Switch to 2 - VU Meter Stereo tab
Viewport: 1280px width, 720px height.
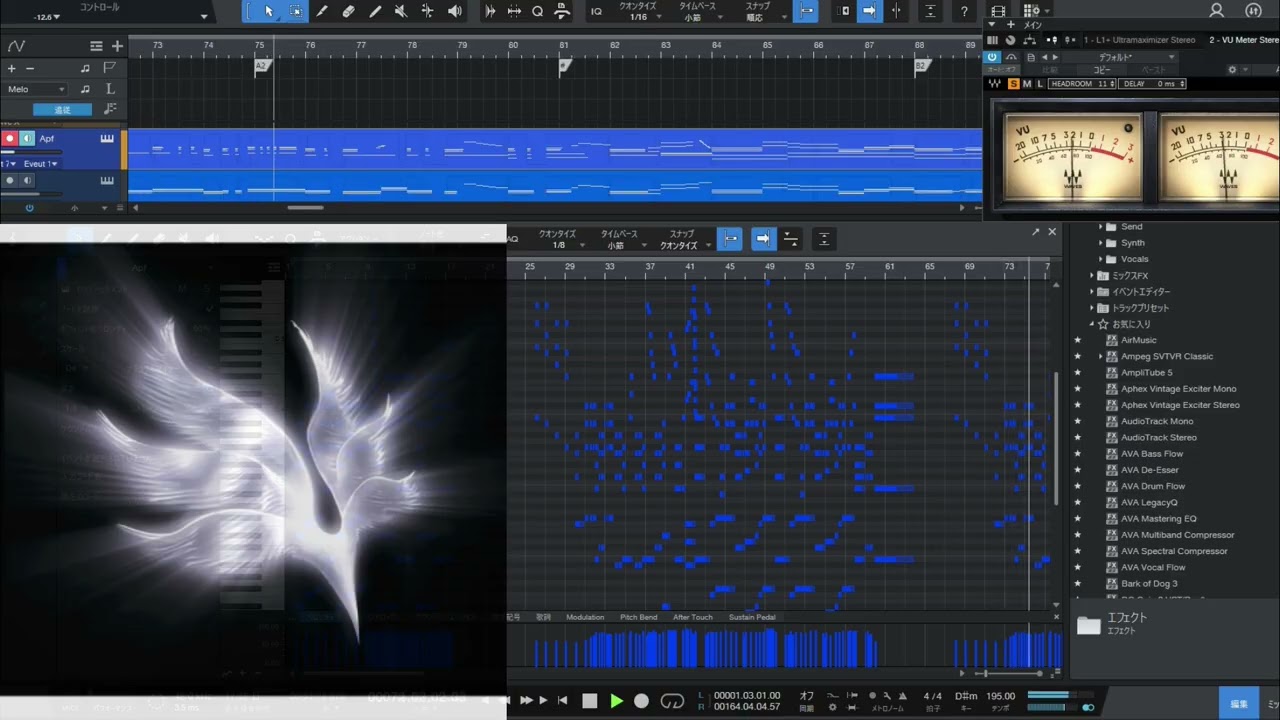click(x=1243, y=40)
